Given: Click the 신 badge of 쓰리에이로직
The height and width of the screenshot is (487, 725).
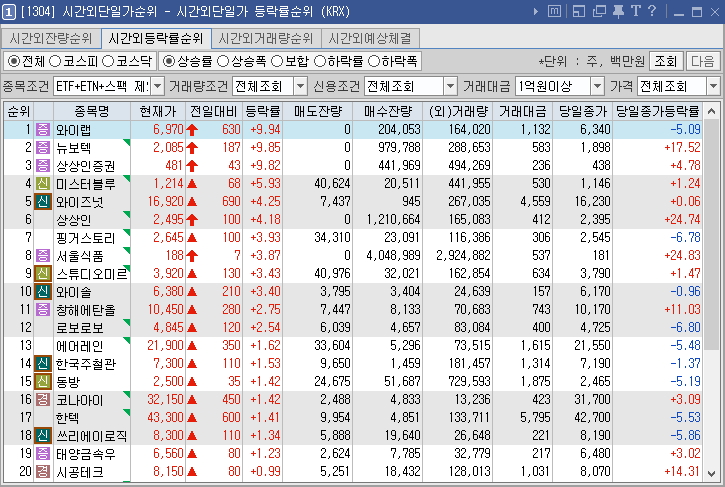Looking at the screenshot, I should [43, 436].
